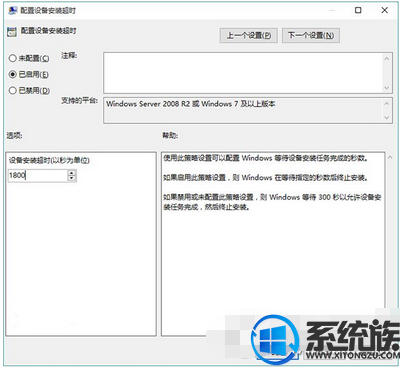Click the comment box scroll up arrow
This screenshot has width=400, height=368.
[x=387, y=59]
